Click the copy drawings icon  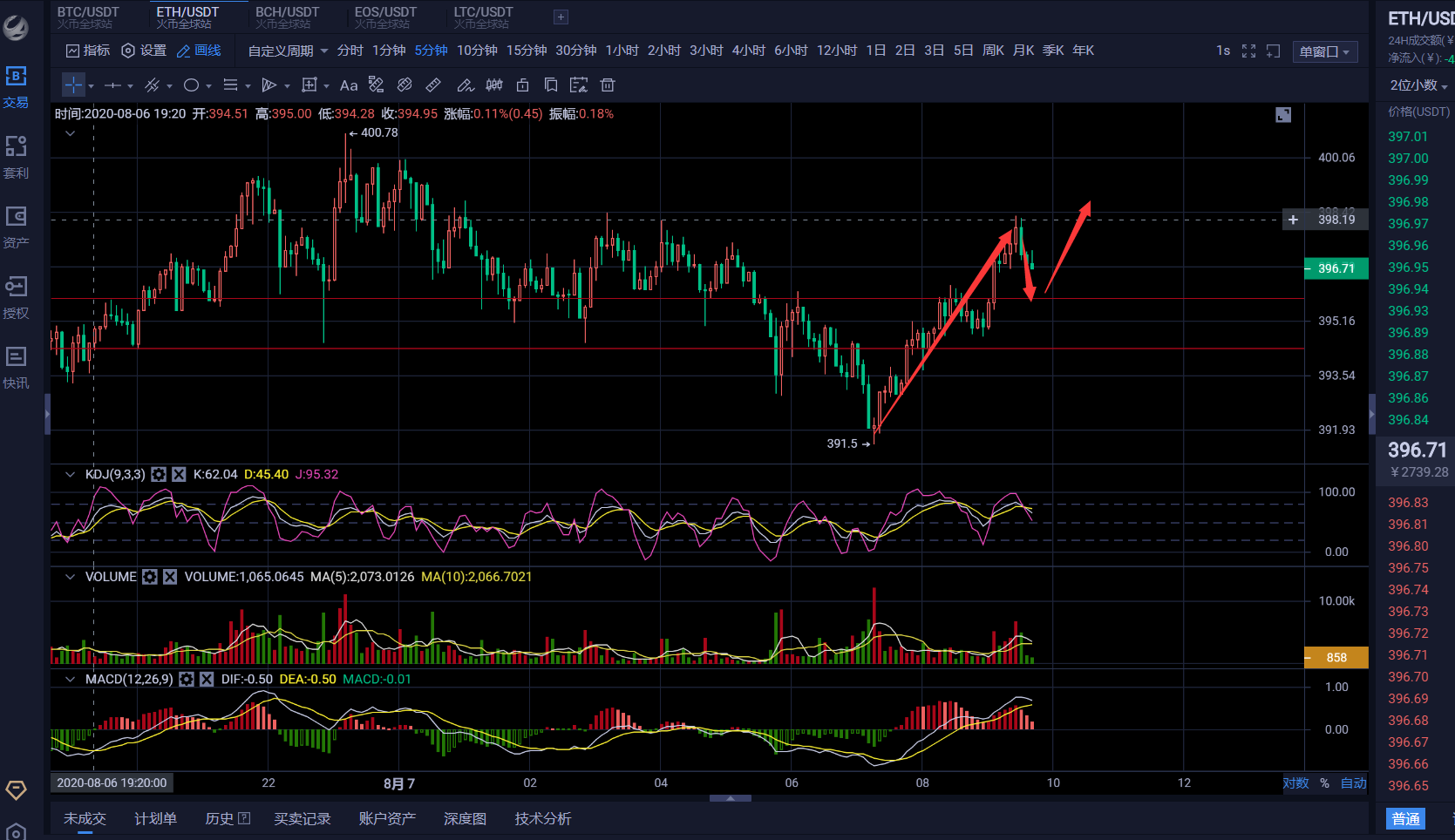click(551, 85)
